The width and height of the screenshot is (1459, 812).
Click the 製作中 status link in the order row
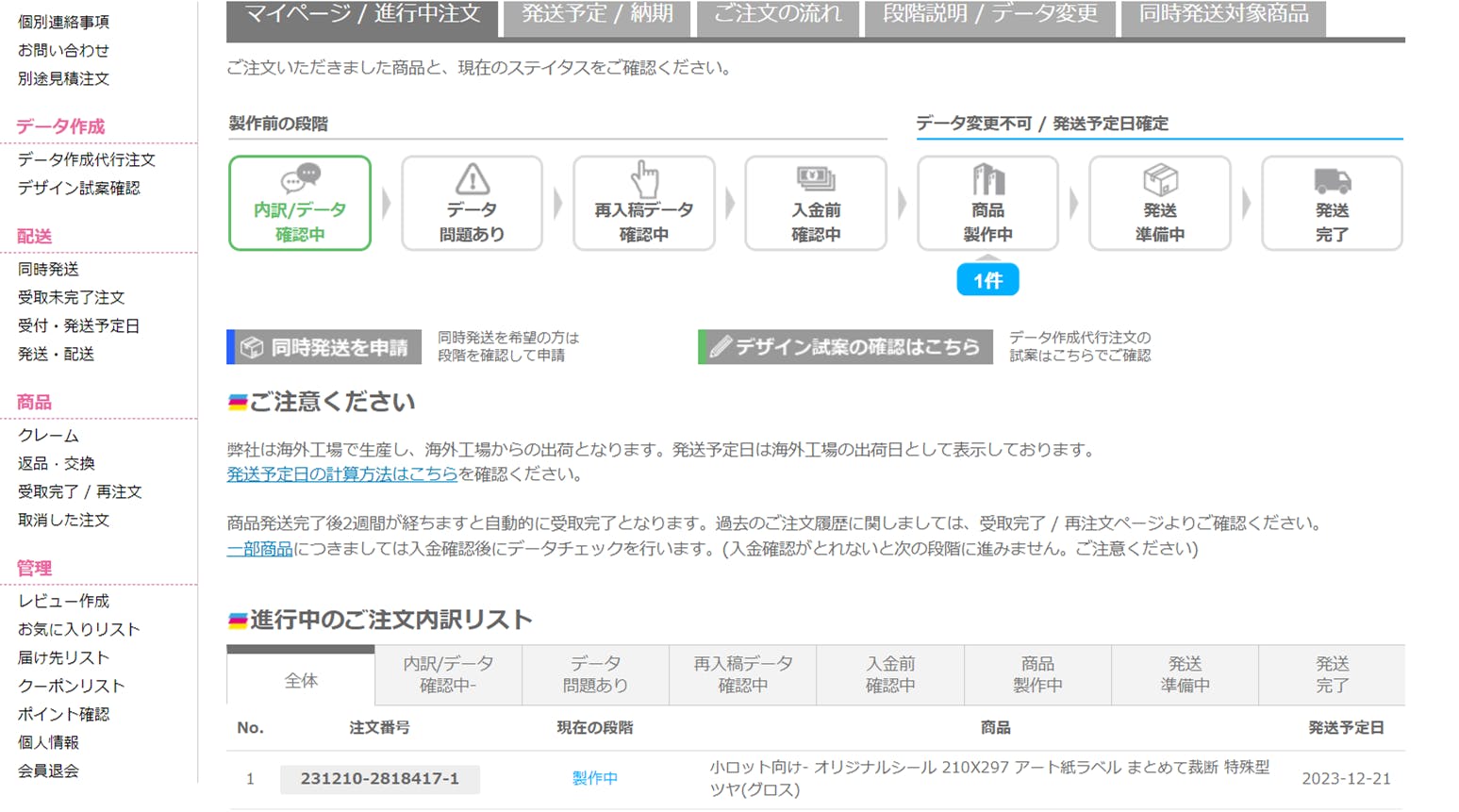tap(594, 779)
